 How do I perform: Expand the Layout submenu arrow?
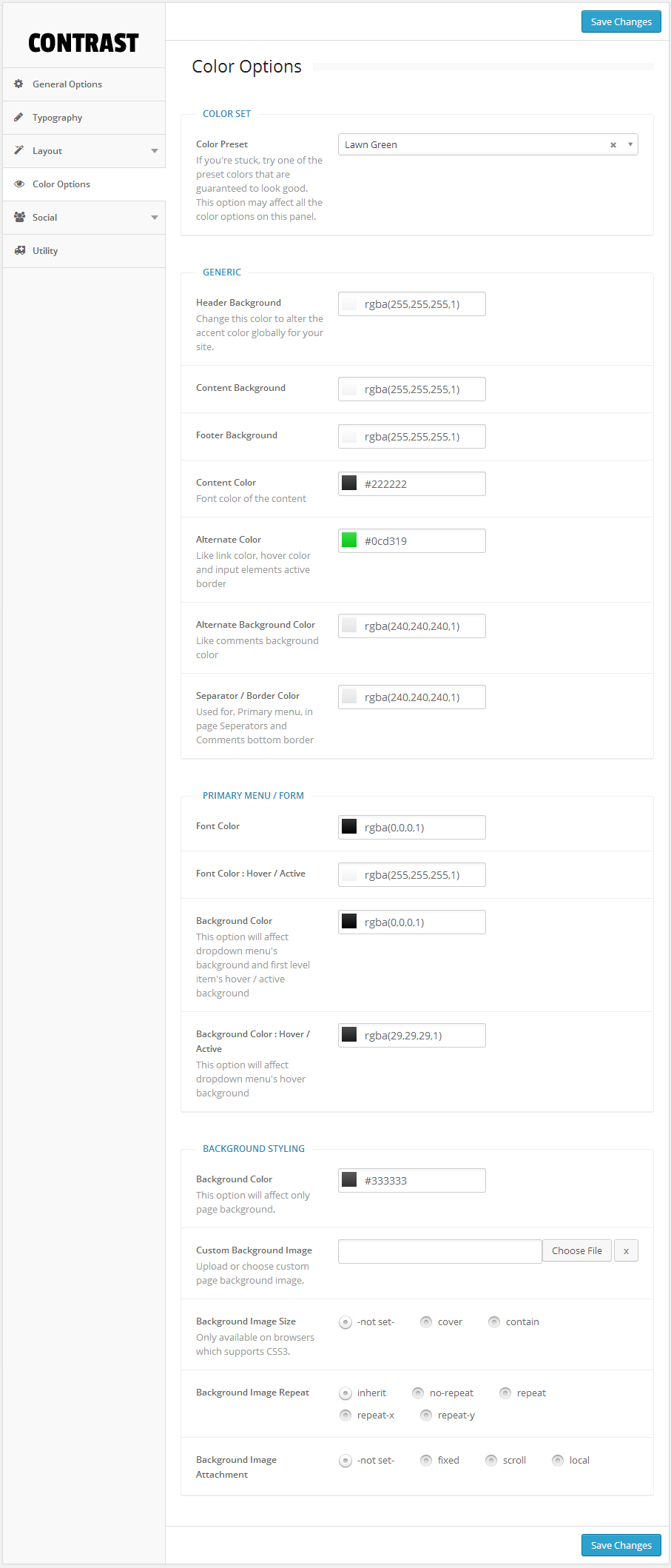click(154, 151)
